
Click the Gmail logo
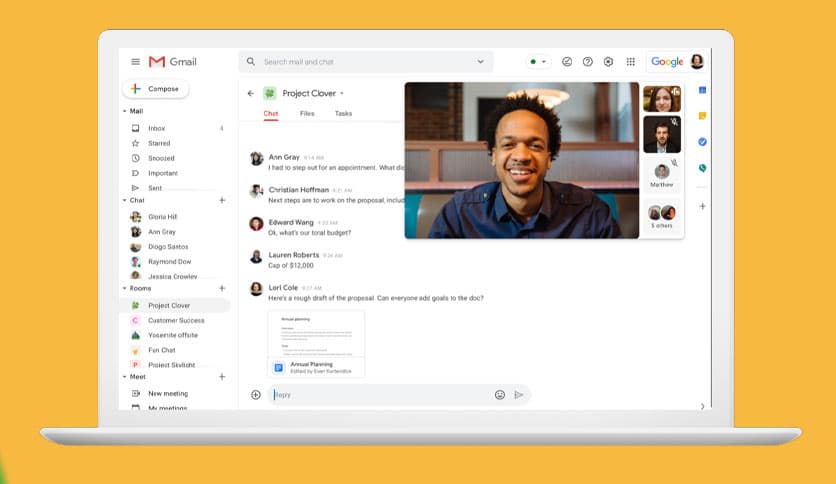tap(172, 62)
